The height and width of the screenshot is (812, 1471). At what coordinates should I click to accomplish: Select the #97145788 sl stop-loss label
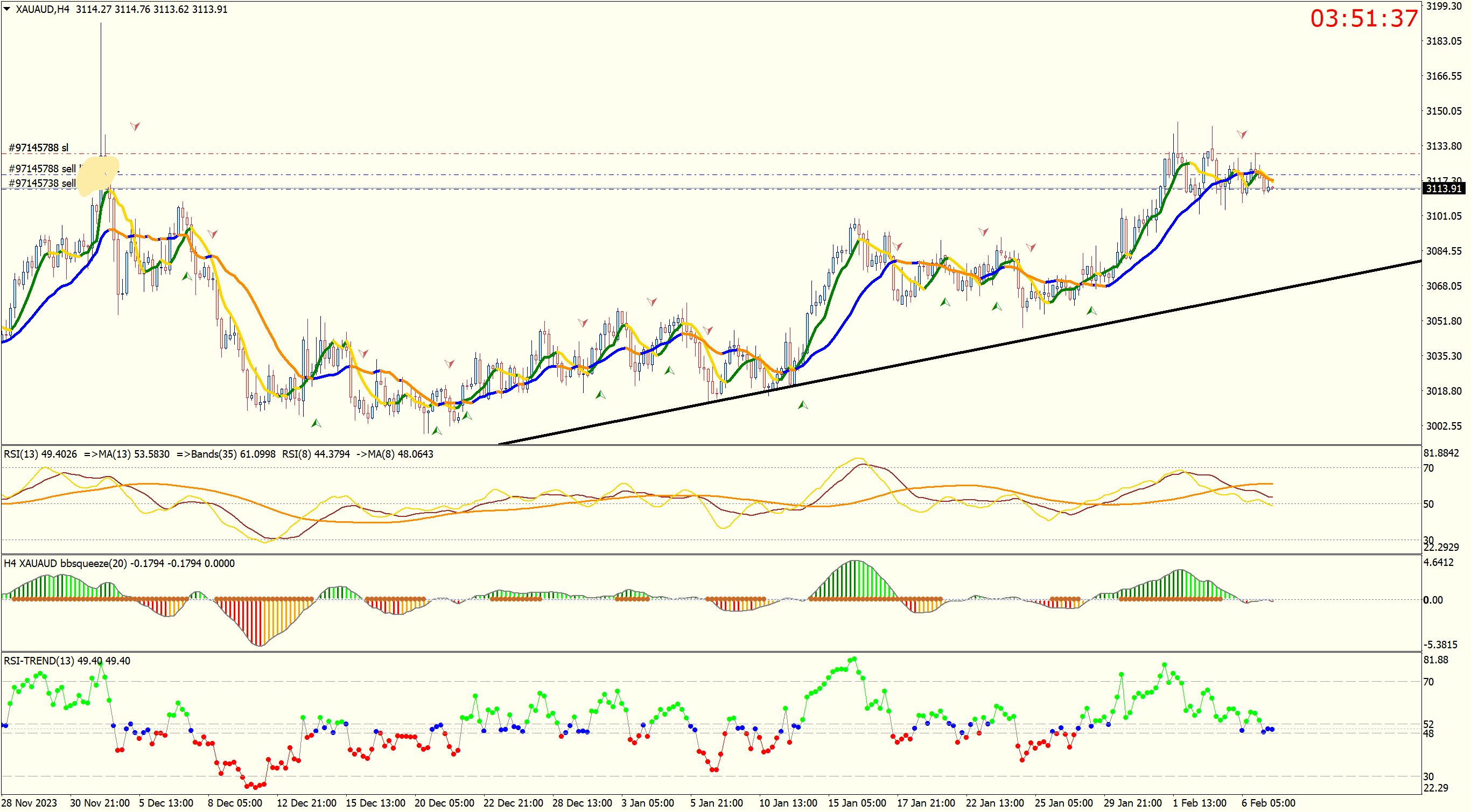point(38,148)
